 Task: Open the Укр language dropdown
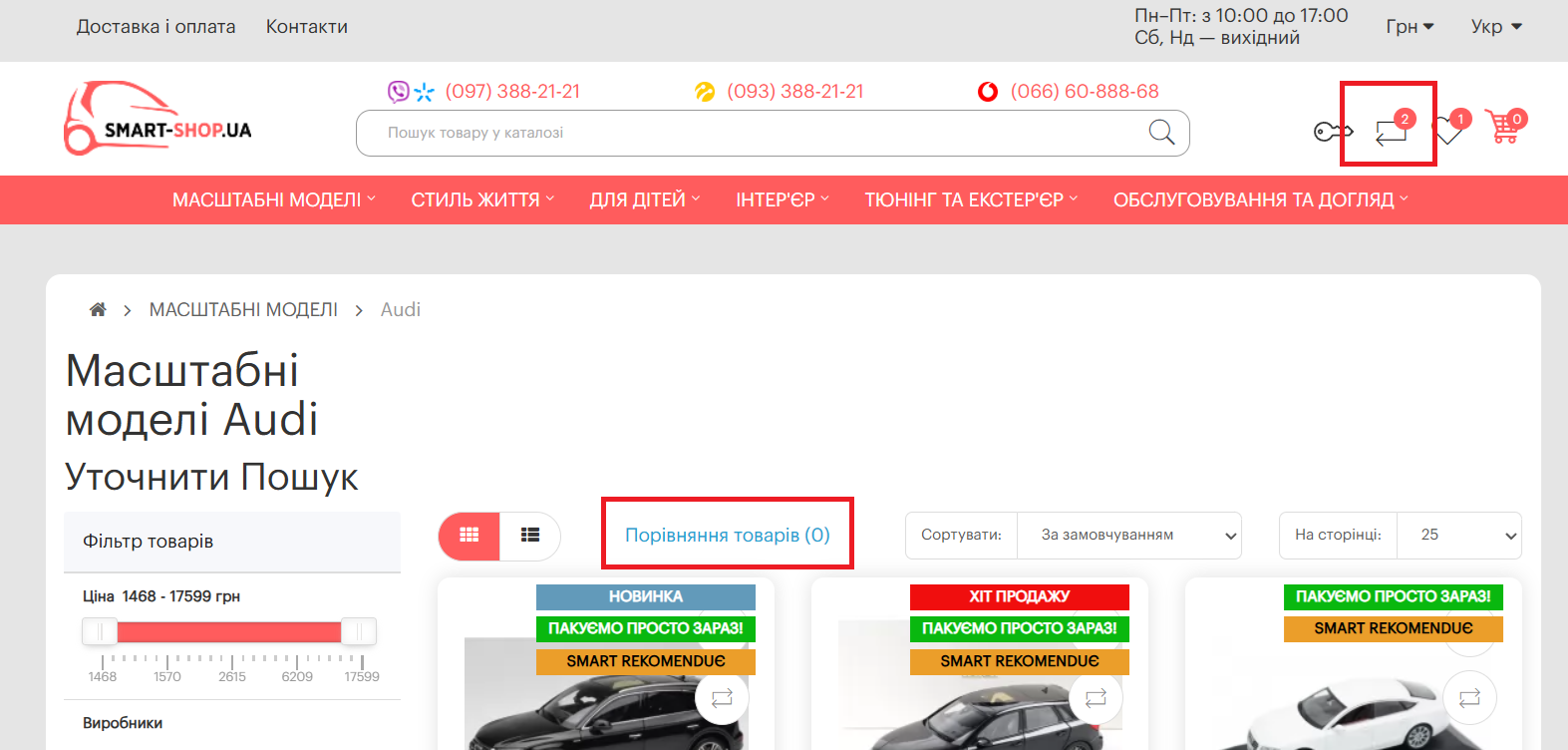pyautogui.click(x=1495, y=27)
